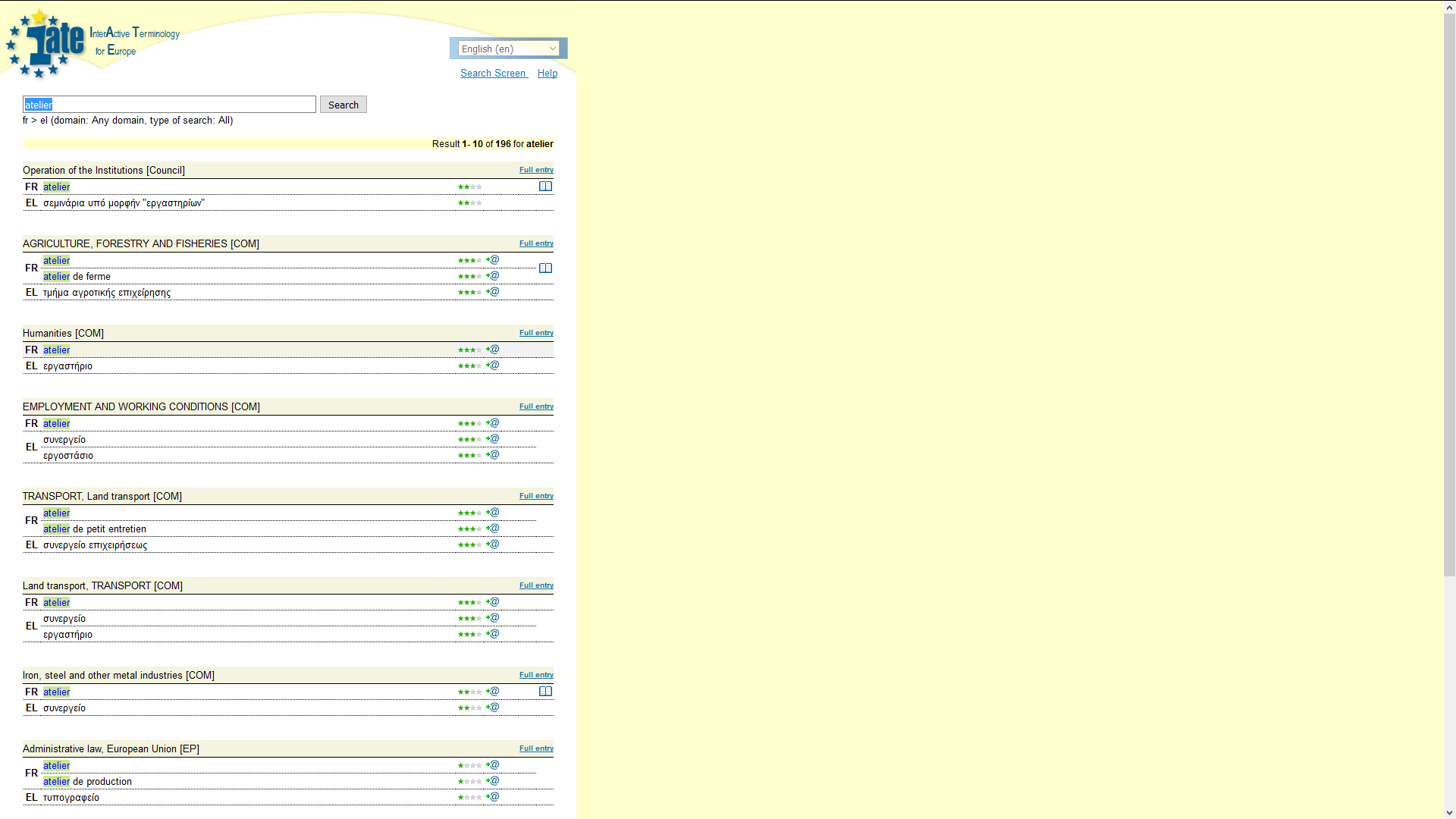Viewport: 1456px width, 819px height.
Task: Click scrollbar down arrow
Action: point(1449,812)
